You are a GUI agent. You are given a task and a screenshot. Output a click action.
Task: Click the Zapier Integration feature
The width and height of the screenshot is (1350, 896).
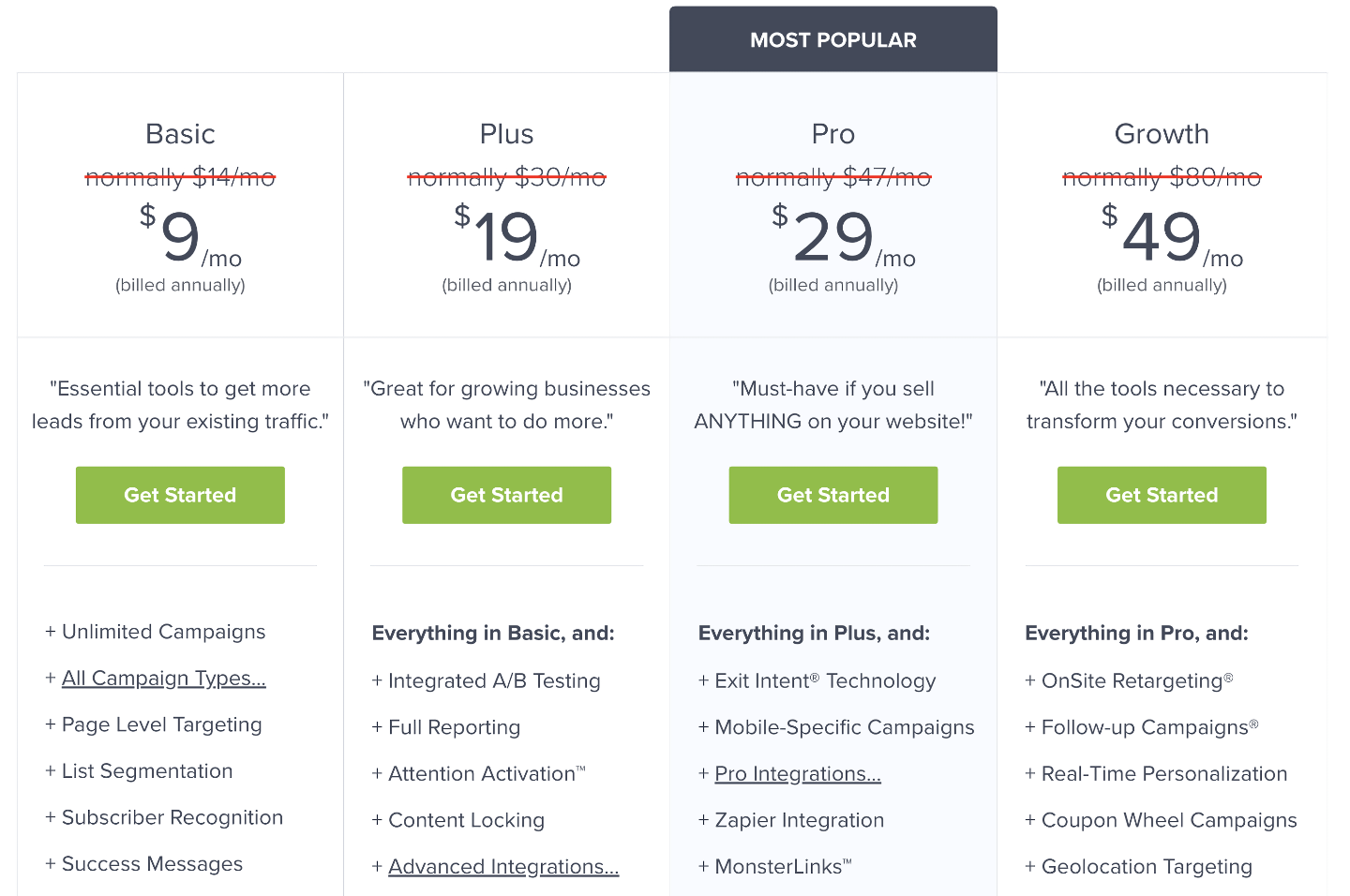click(x=799, y=821)
